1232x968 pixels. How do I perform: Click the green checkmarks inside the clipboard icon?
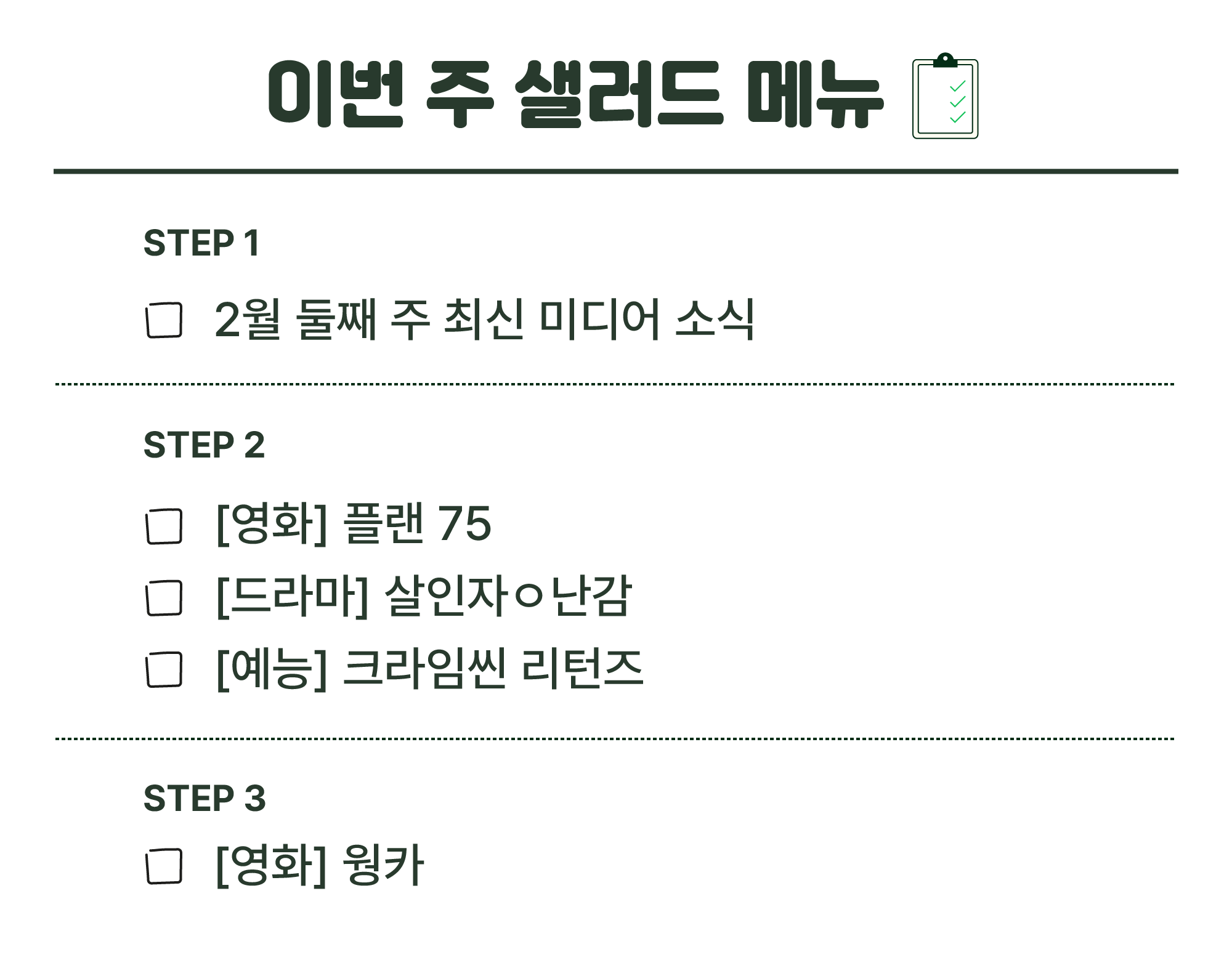coord(957,102)
